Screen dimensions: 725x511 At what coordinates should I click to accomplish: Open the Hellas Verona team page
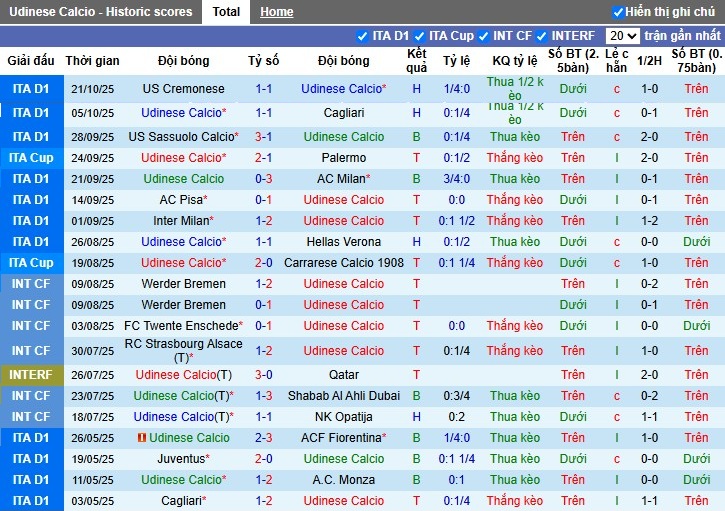(344, 242)
